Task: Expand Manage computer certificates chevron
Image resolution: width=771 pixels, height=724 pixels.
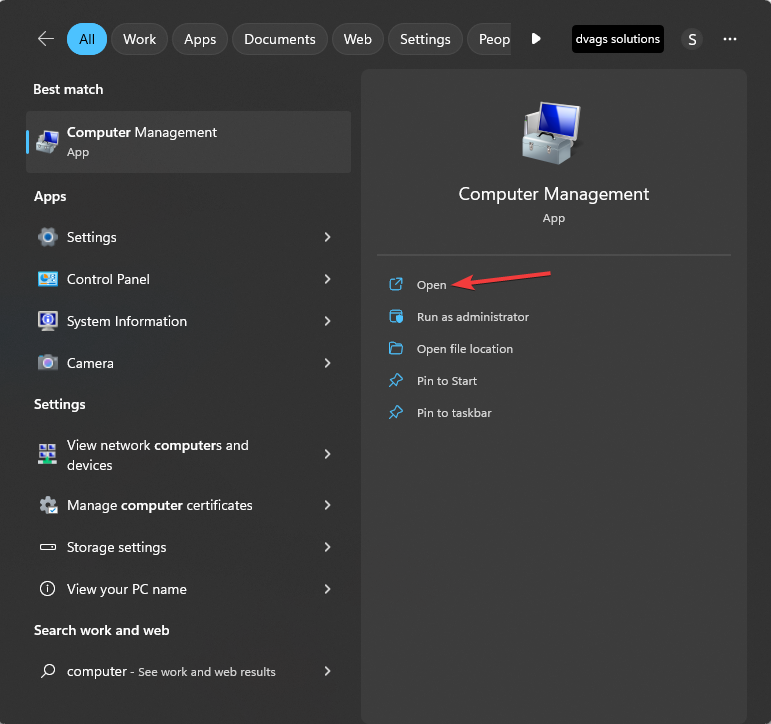Action: (327, 505)
